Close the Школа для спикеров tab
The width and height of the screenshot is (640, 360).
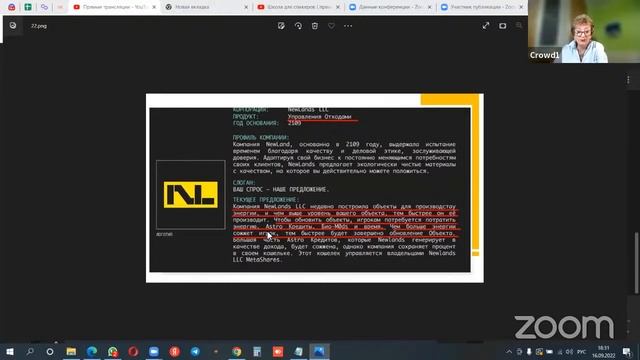pos(338,7)
